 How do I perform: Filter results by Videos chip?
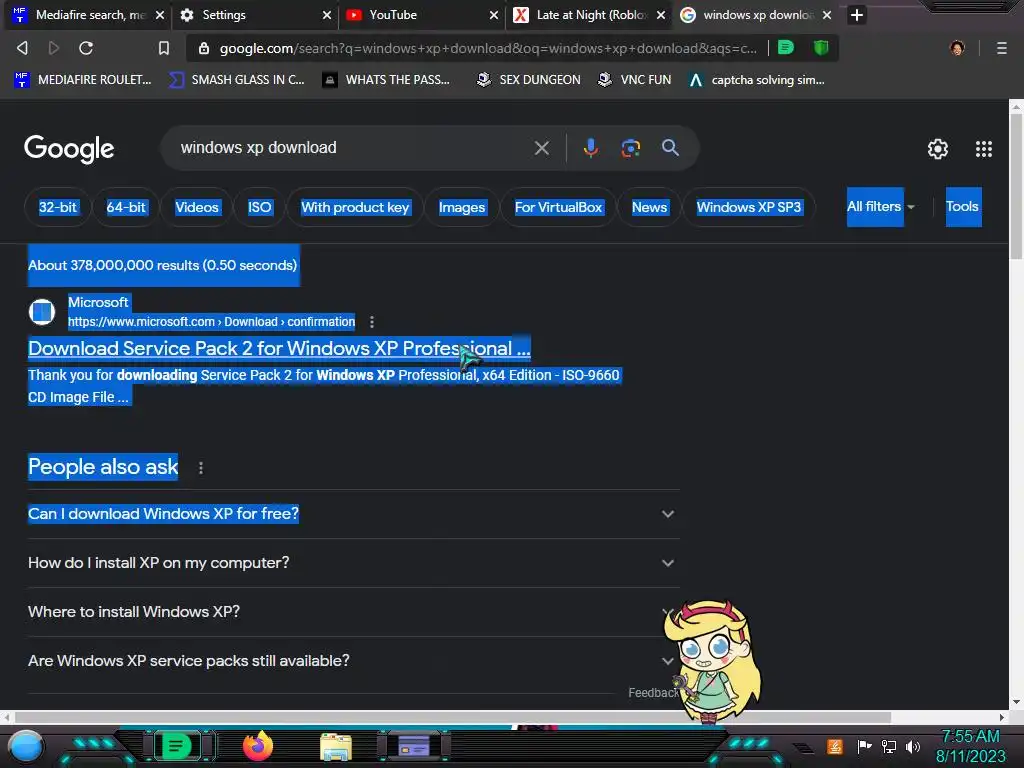pyautogui.click(x=197, y=208)
